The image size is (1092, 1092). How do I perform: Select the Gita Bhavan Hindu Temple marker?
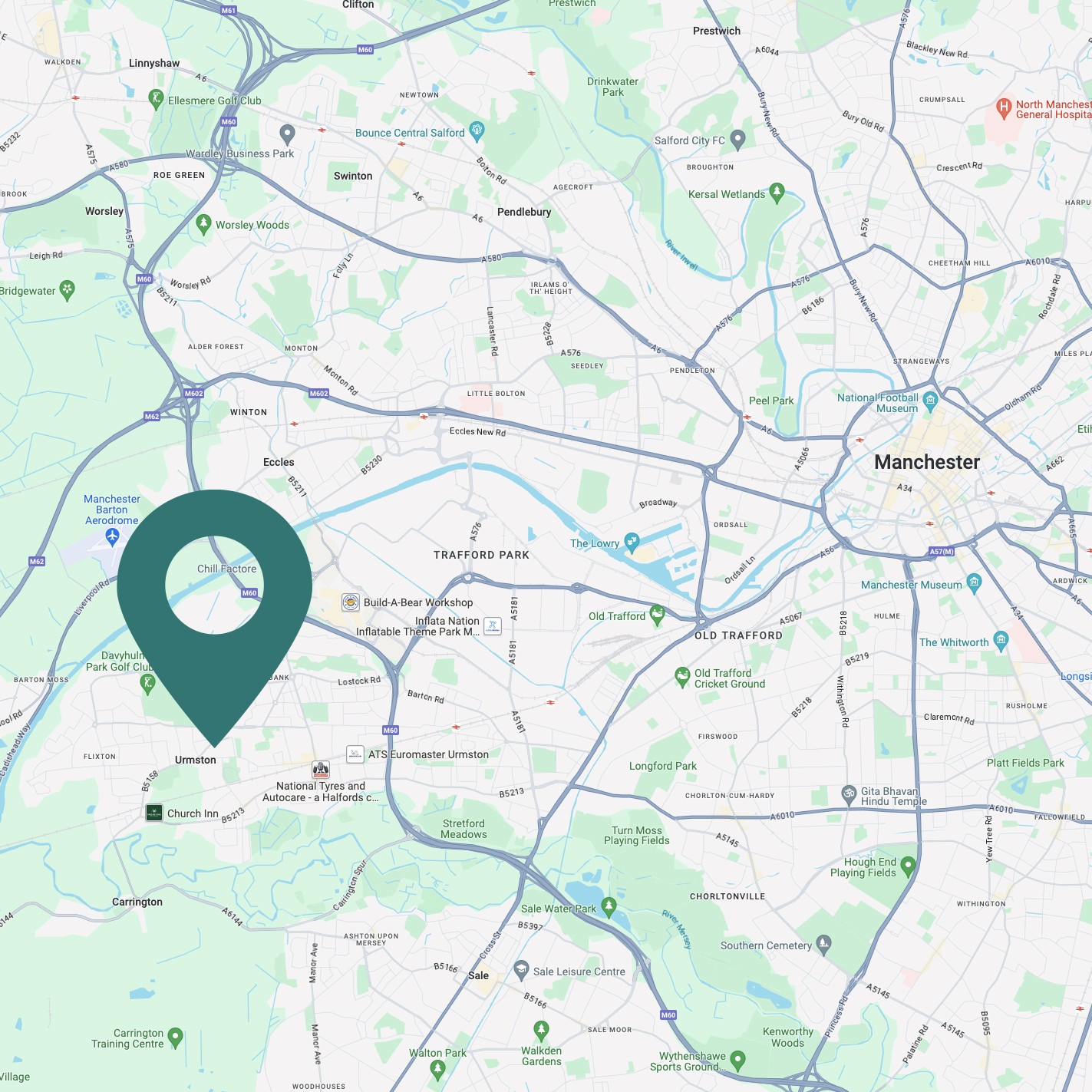[x=849, y=794]
